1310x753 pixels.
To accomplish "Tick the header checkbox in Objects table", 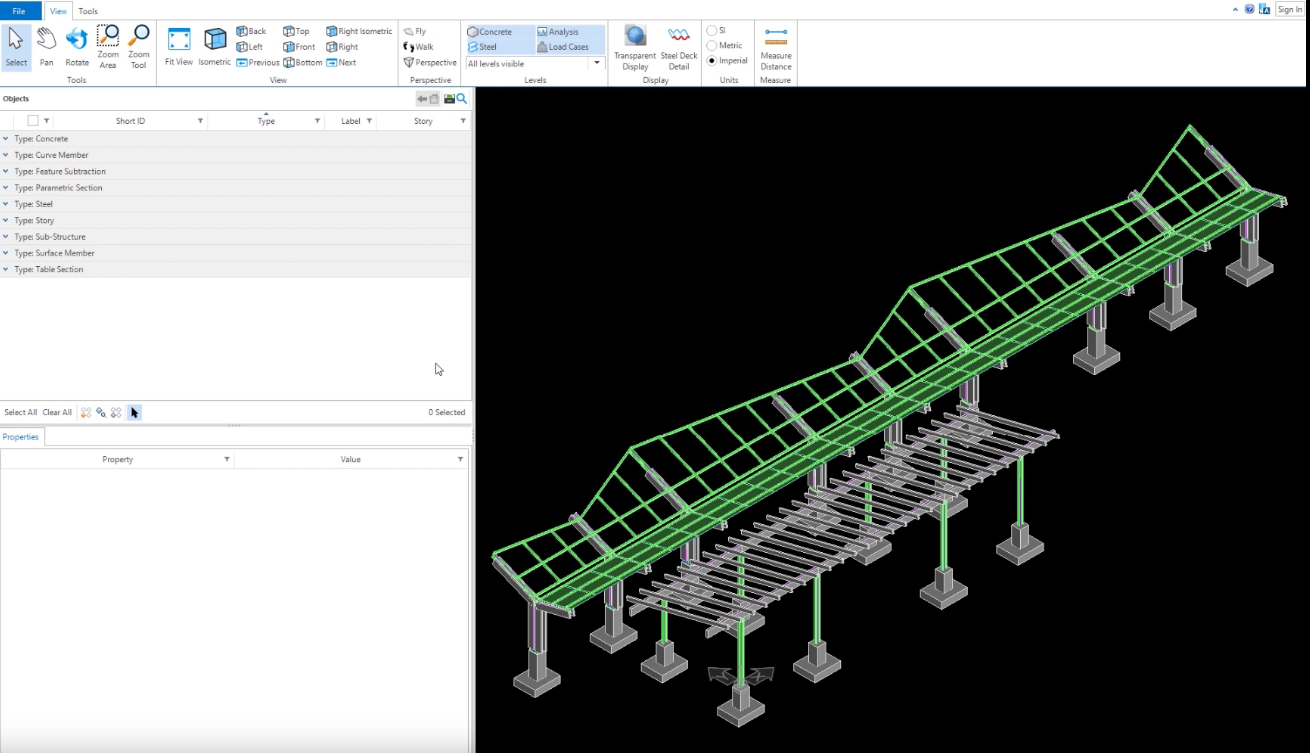I will point(33,121).
